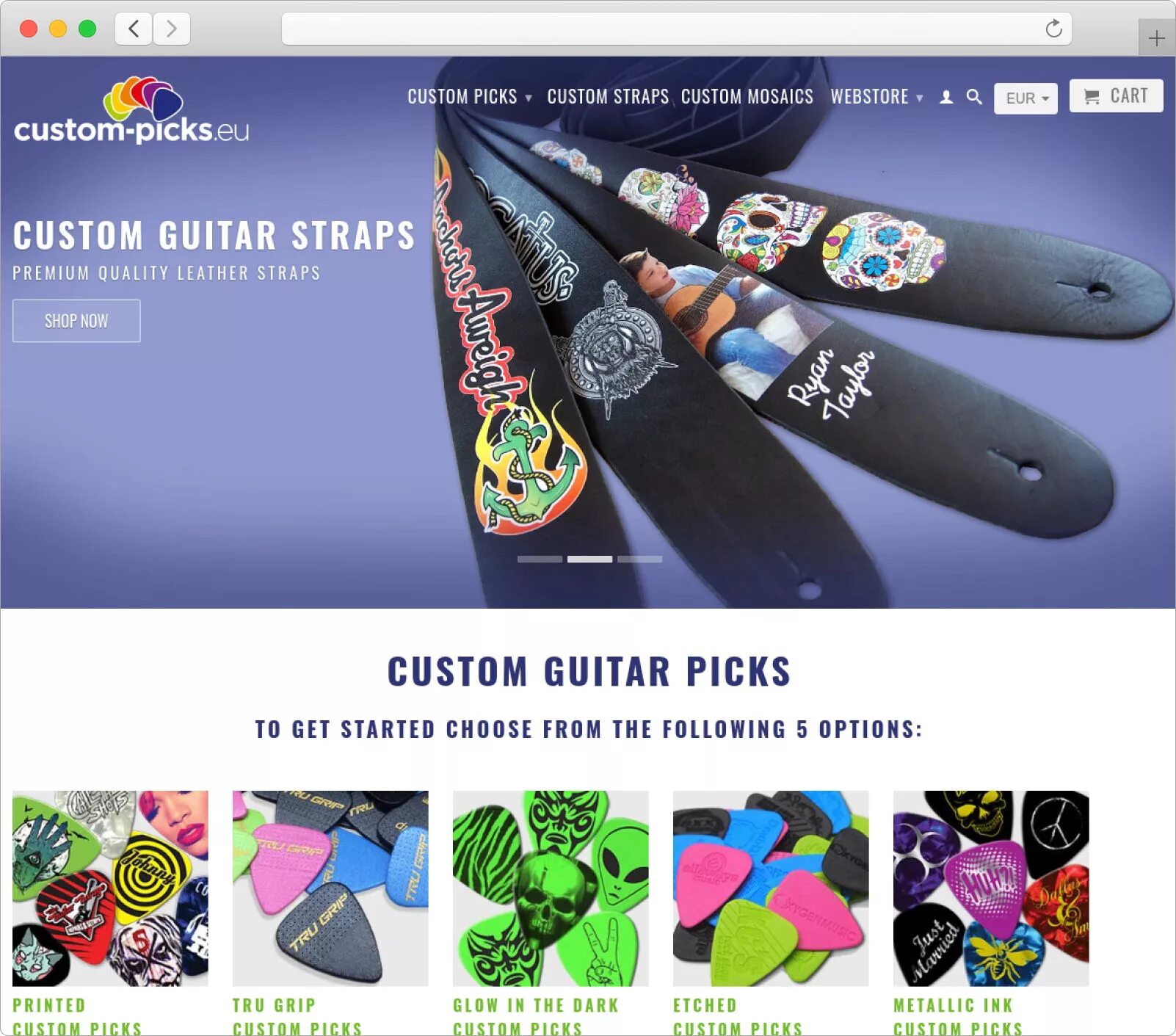Expand the Custom Picks menu

coord(470,97)
